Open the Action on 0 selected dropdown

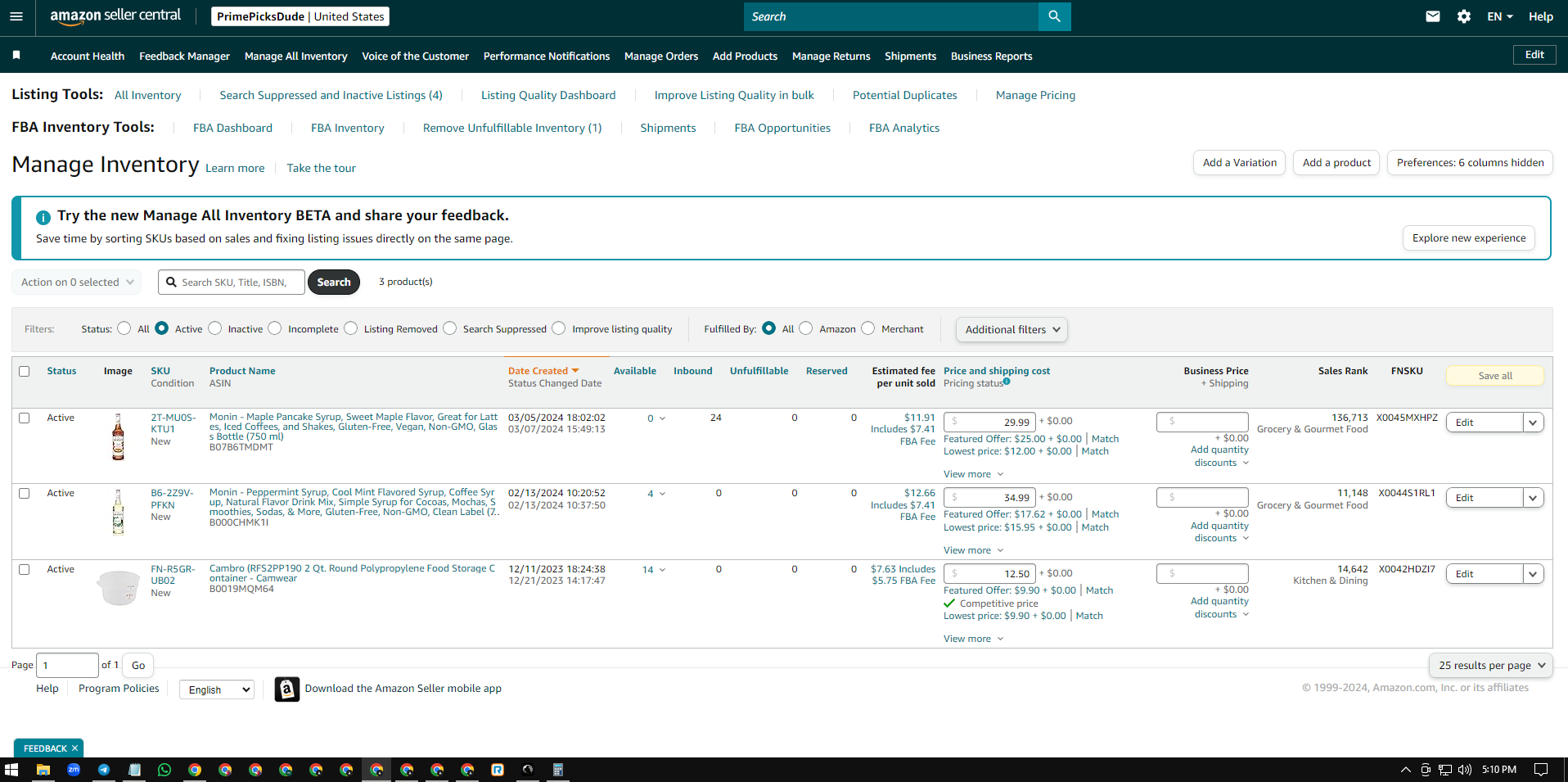(x=77, y=282)
